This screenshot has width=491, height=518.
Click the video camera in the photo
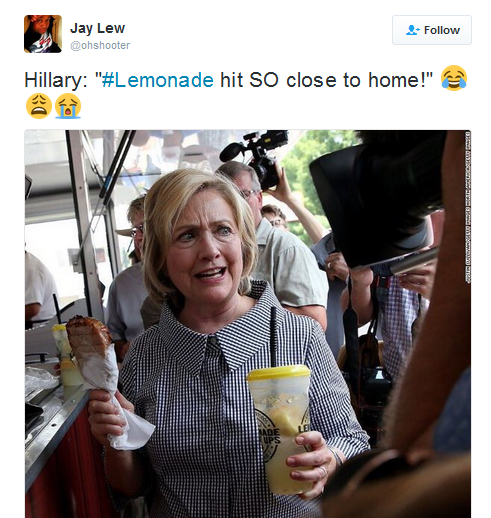258,157
